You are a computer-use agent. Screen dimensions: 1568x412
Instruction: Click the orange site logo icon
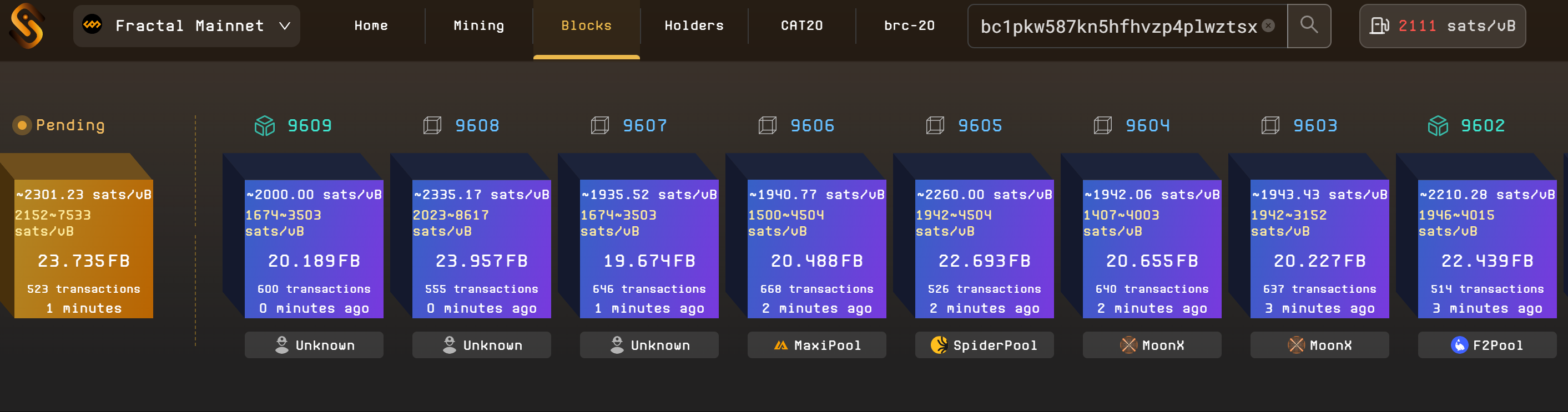point(27,26)
